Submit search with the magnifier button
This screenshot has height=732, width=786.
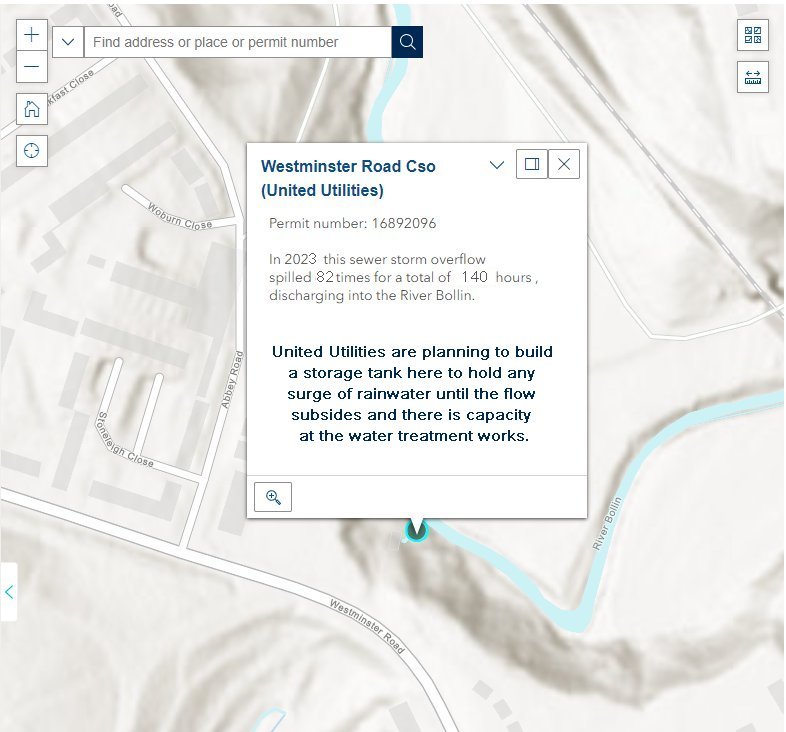click(407, 42)
